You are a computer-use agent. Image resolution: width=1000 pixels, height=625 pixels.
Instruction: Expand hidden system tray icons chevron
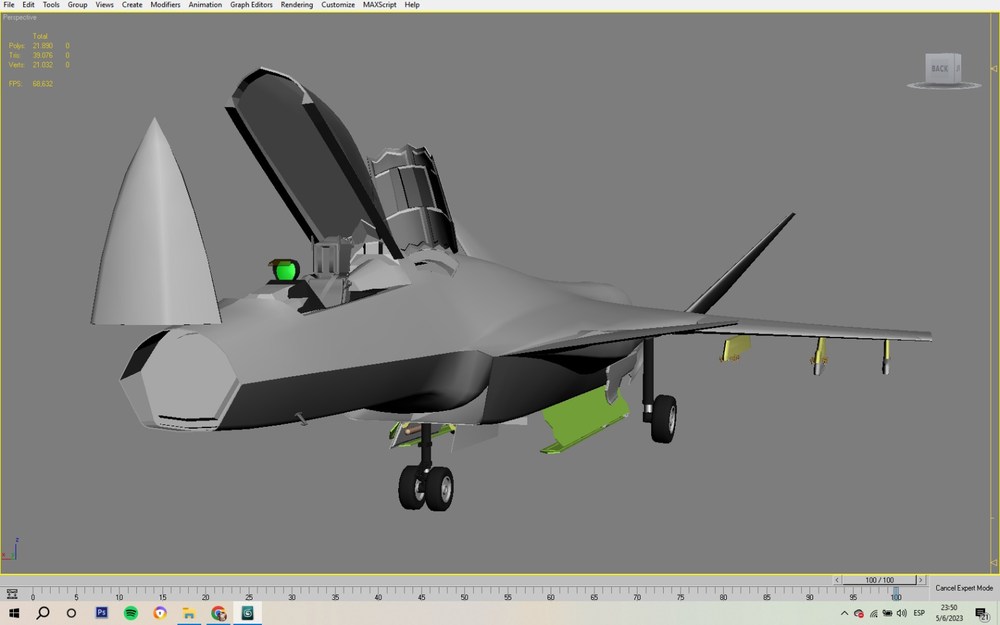[844, 614]
